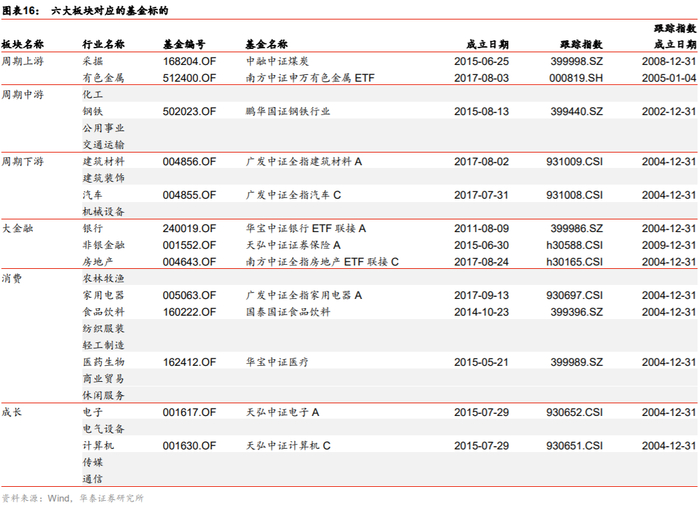This screenshot has height=509, width=700.
Task: Select tracking index 399986.SZ
Action: click(x=577, y=229)
